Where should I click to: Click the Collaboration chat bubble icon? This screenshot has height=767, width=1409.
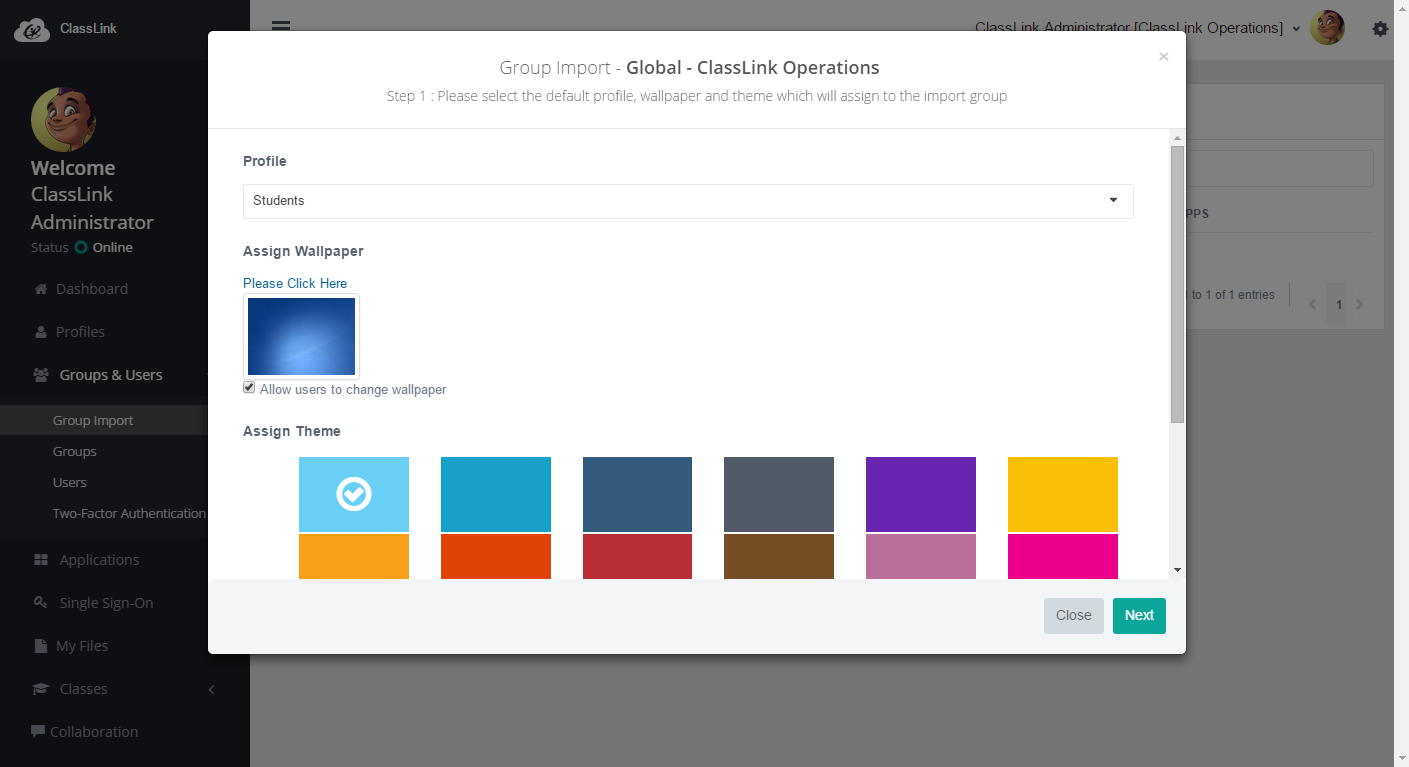pos(38,731)
